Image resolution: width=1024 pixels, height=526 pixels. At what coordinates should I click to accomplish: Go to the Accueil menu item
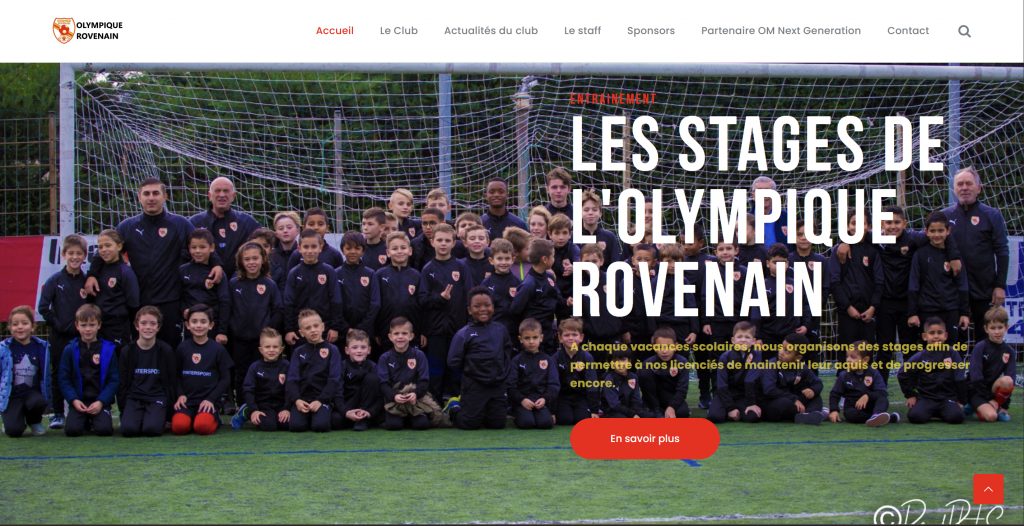point(334,31)
